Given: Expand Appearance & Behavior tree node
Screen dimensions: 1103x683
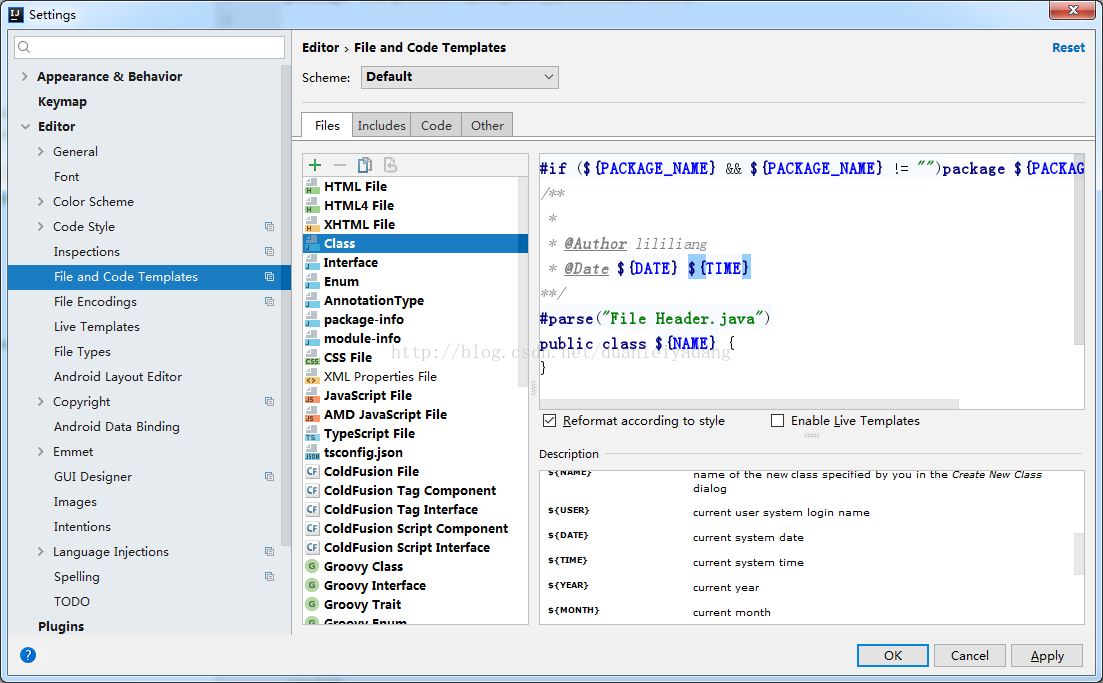Looking at the screenshot, I should click(25, 77).
